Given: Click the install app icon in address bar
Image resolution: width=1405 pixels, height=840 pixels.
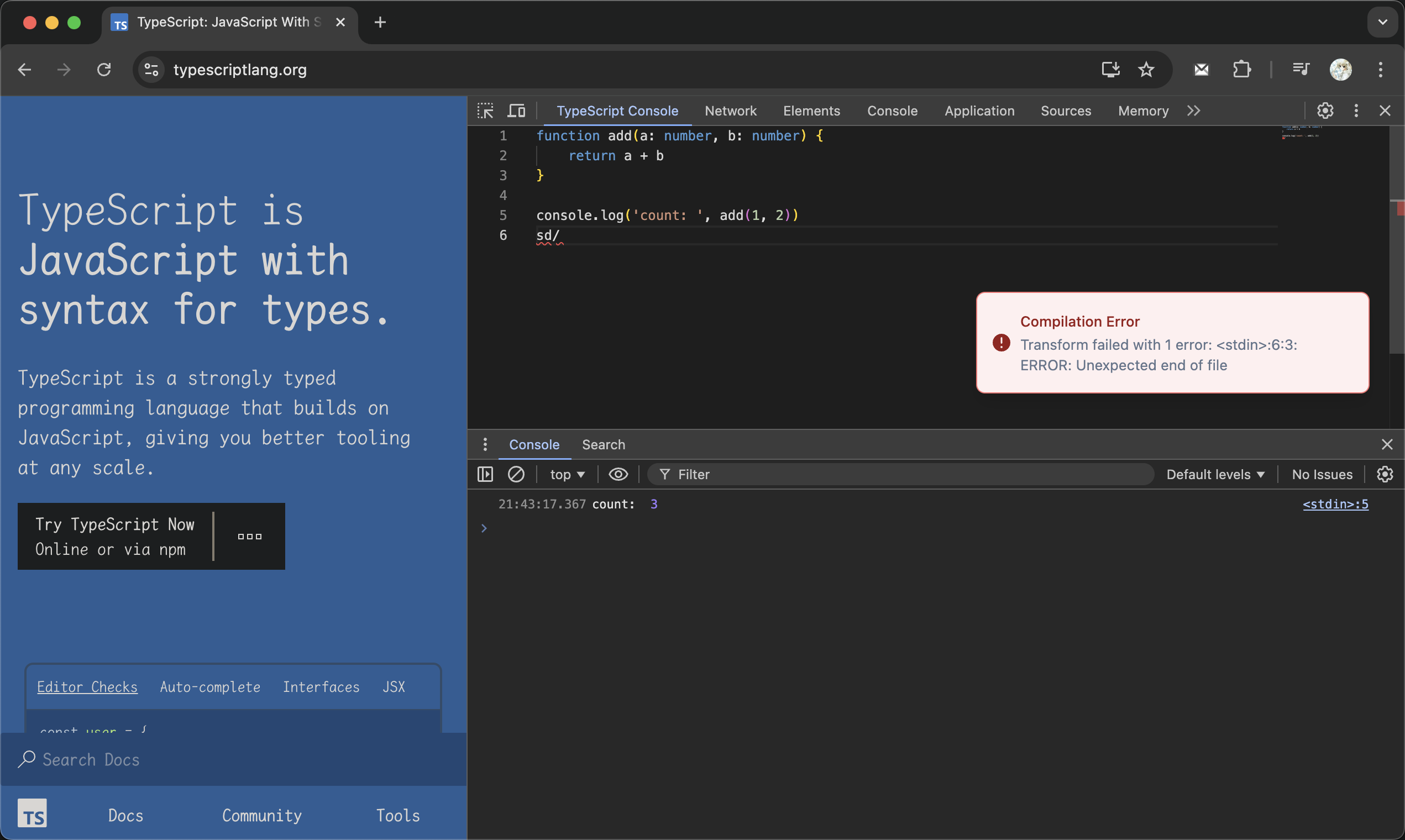Looking at the screenshot, I should coord(1110,70).
